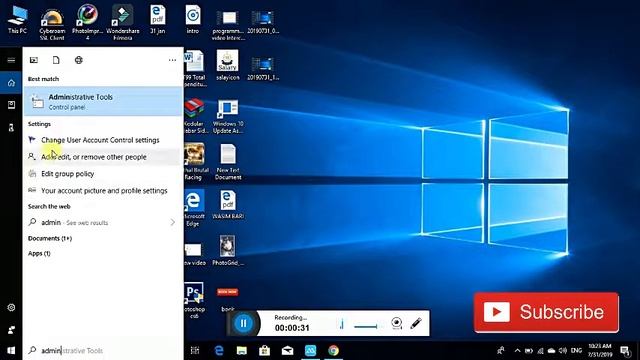Filter search results by Web icon
Viewport: 640px width, 360px height.
(79, 60)
